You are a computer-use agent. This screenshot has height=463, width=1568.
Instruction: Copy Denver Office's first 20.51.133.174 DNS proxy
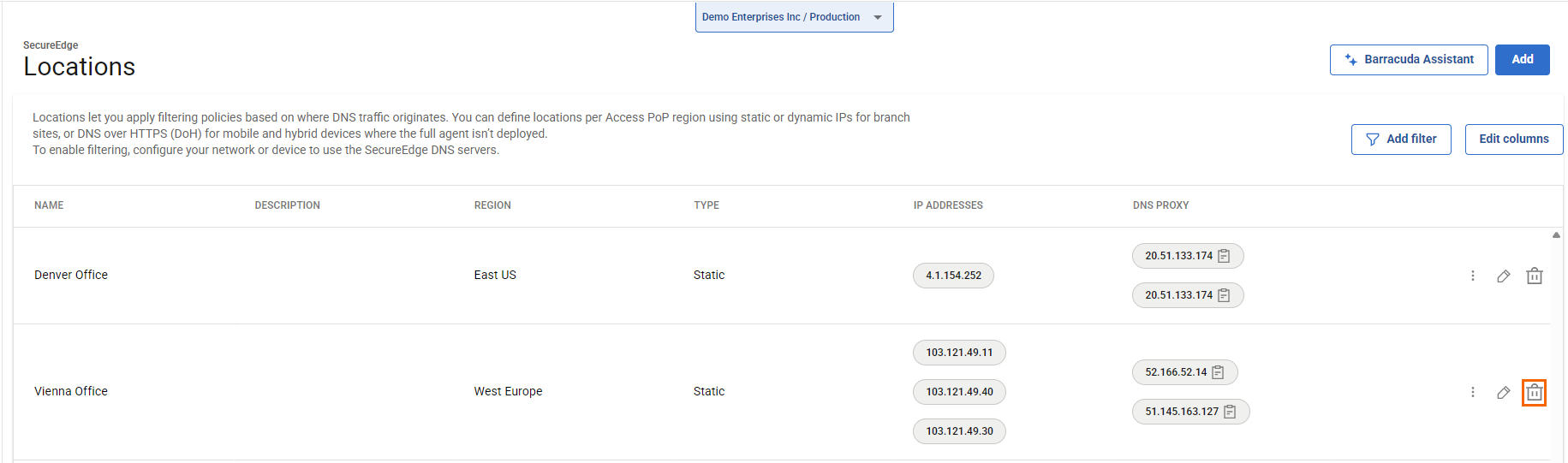[1224, 256]
